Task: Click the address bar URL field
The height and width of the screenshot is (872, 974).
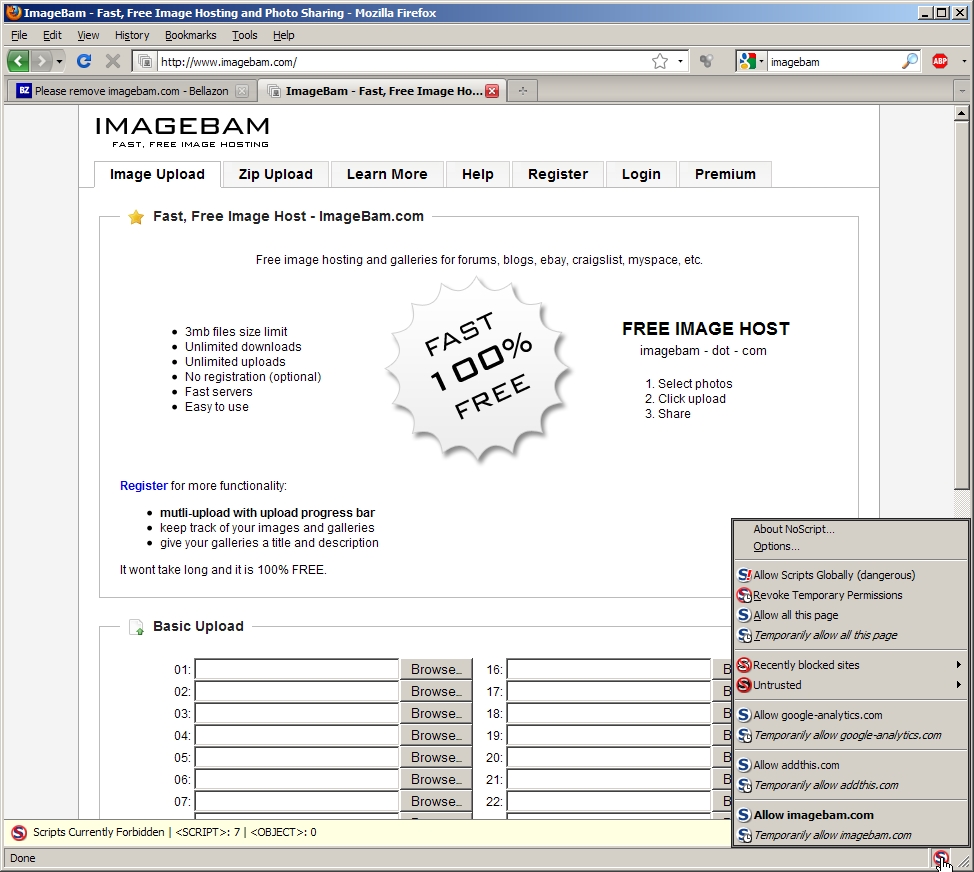Action: pyautogui.click(x=400, y=61)
